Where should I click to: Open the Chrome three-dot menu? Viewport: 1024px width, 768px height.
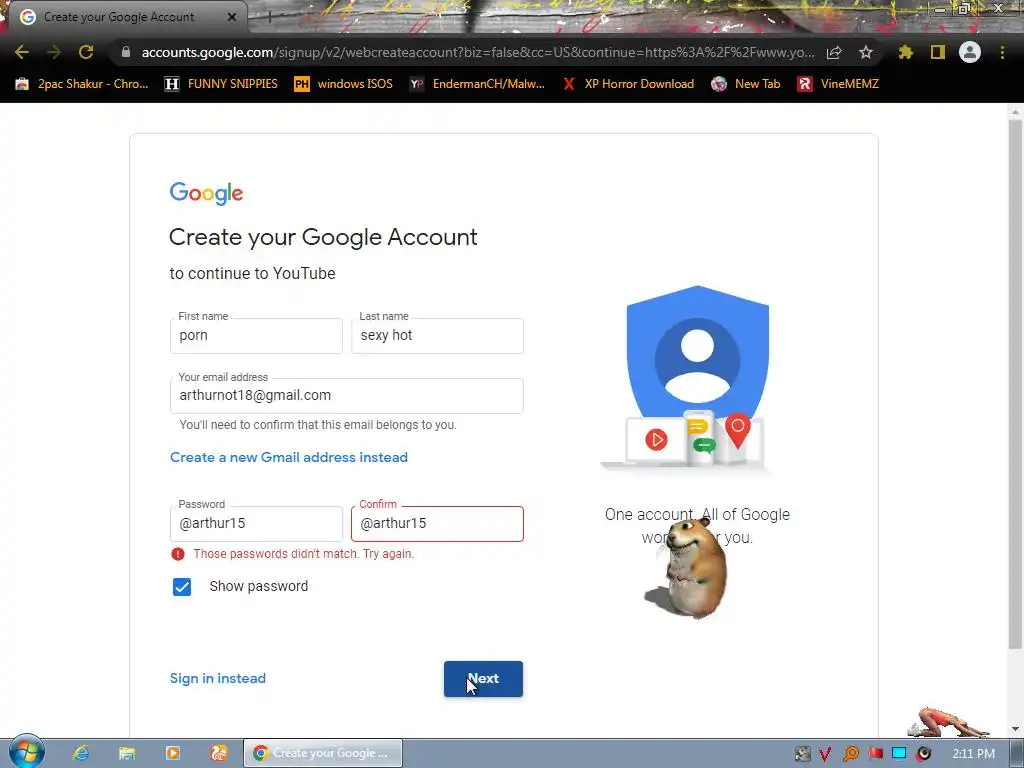click(1002, 52)
